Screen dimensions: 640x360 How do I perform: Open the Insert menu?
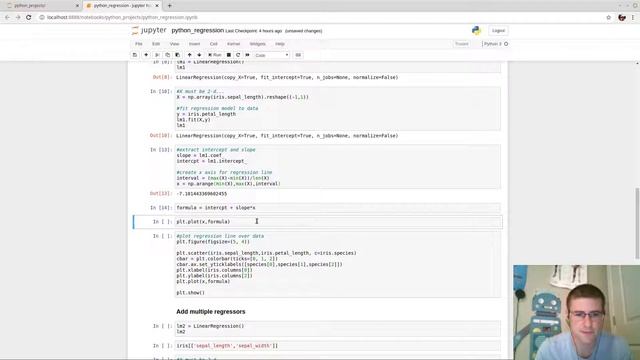click(x=194, y=44)
